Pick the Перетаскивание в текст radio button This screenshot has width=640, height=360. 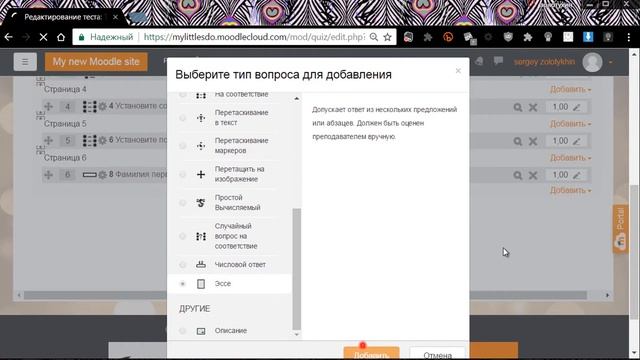[182, 118]
